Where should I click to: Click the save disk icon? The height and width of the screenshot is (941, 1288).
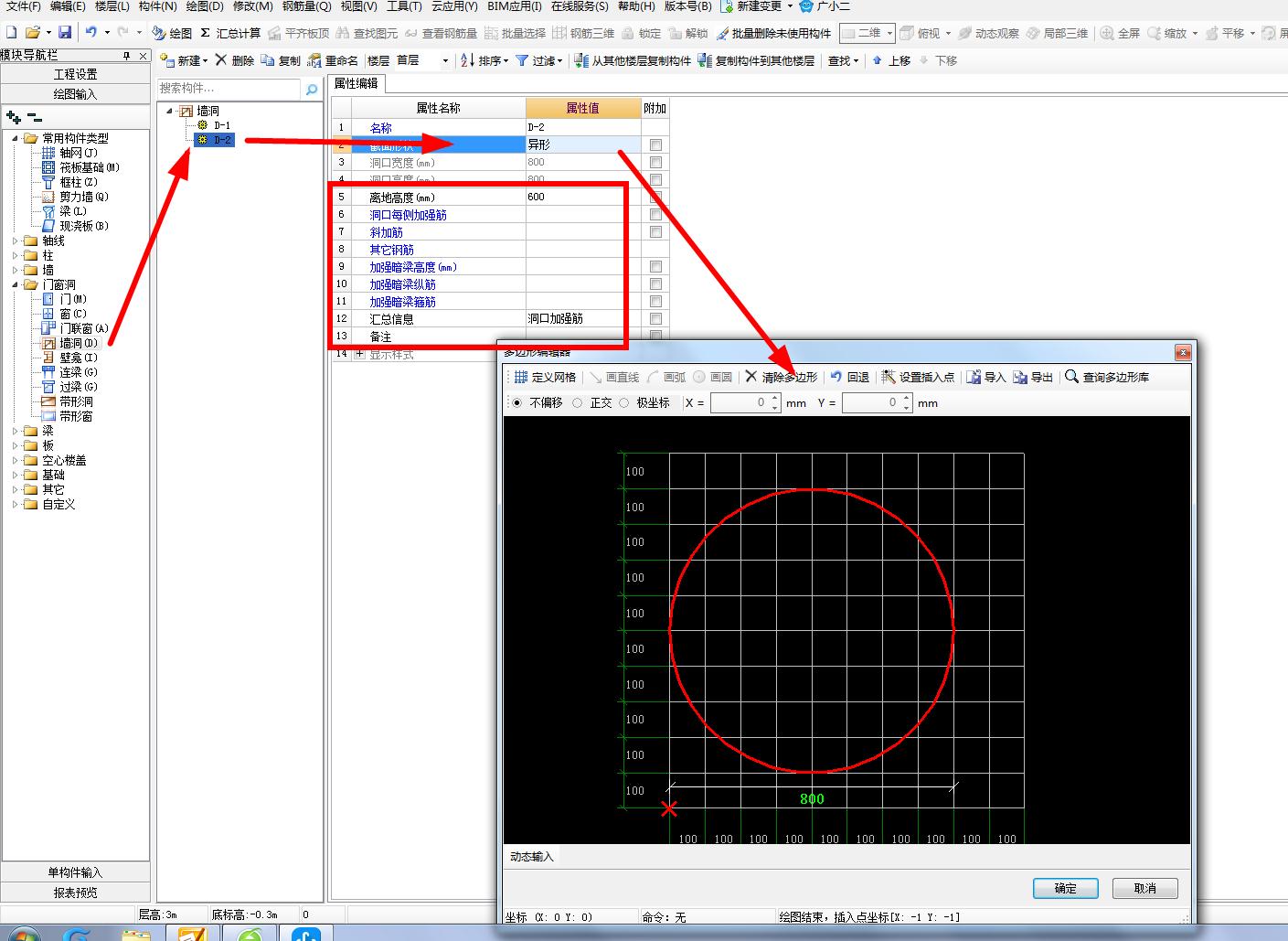64,33
